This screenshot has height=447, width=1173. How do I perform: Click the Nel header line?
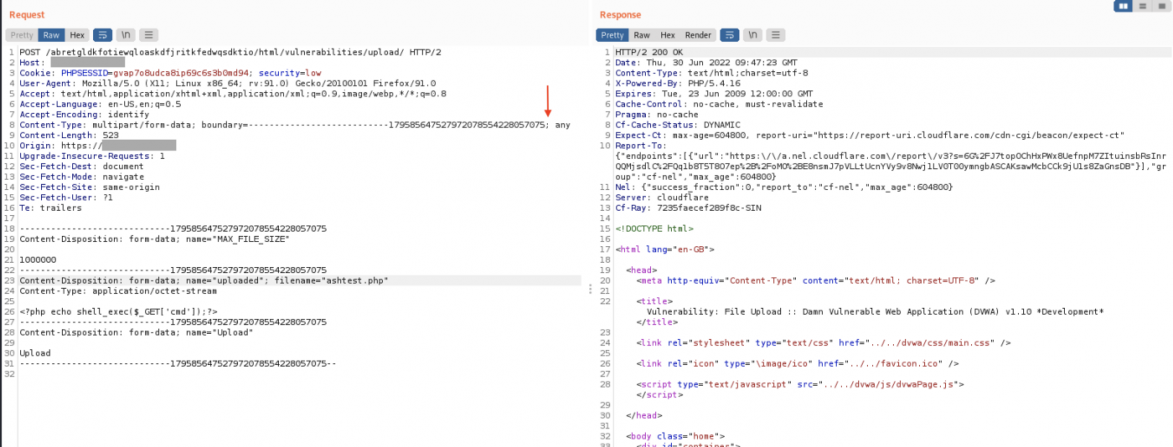(783, 188)
